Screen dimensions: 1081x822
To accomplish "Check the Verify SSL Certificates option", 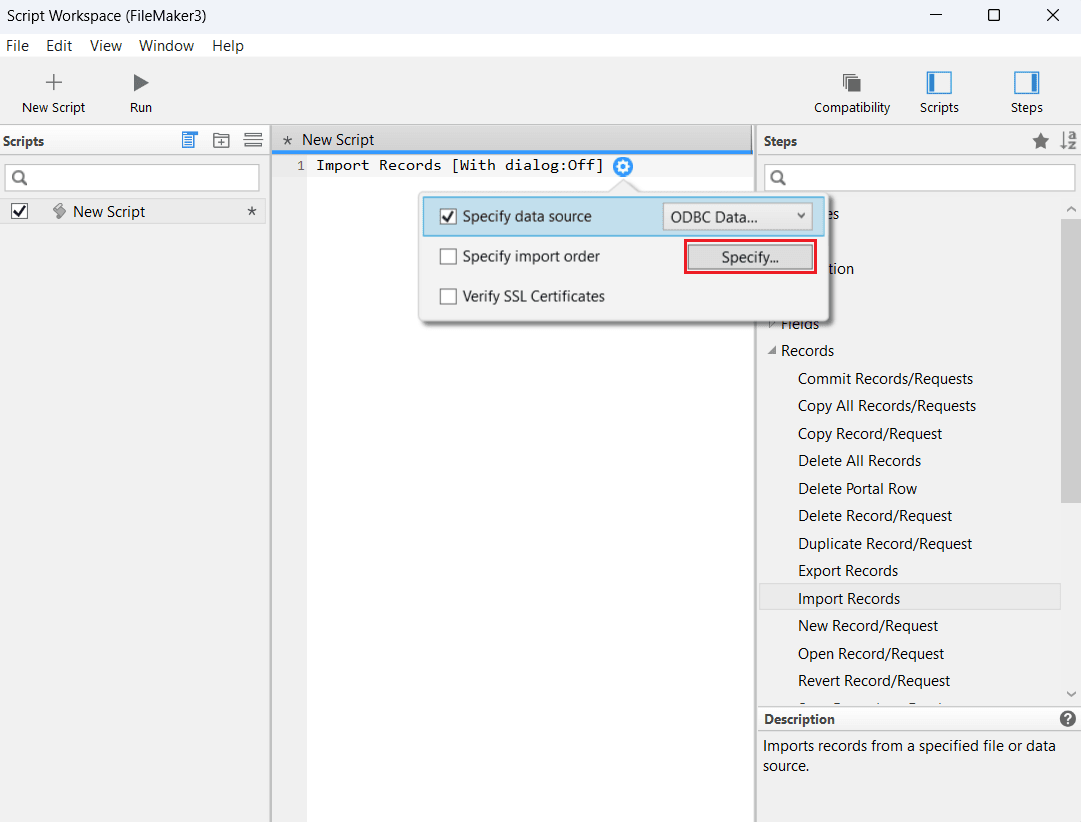I will point(448,296).
